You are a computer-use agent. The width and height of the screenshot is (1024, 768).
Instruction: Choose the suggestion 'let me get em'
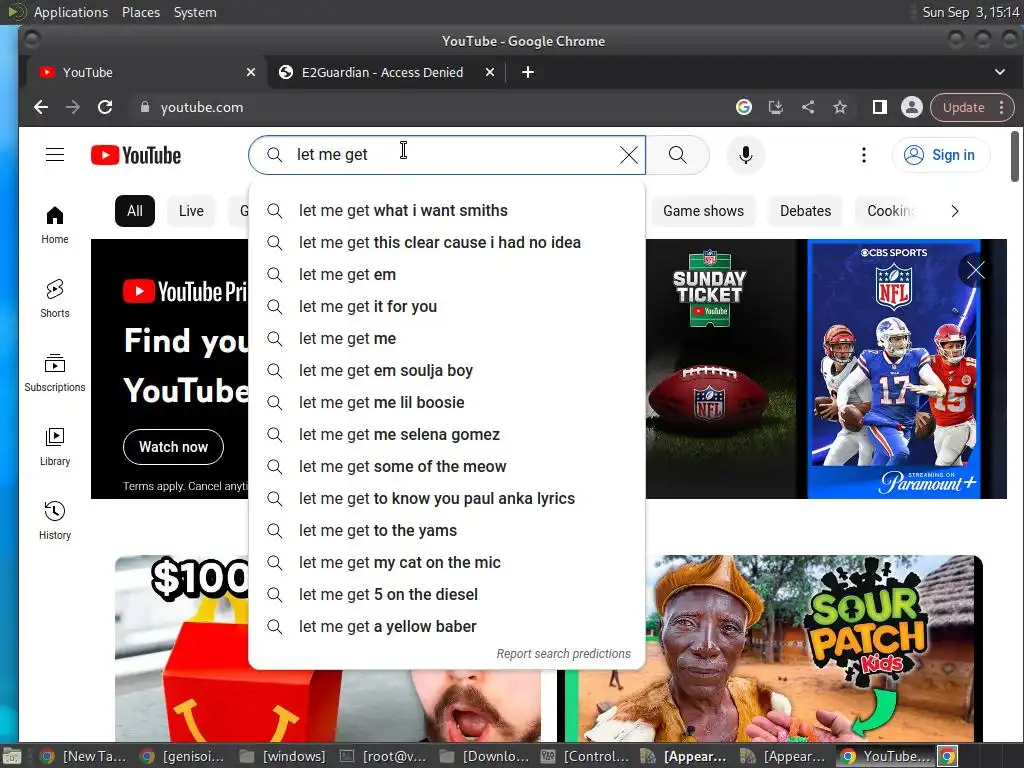tap(447, 274)
